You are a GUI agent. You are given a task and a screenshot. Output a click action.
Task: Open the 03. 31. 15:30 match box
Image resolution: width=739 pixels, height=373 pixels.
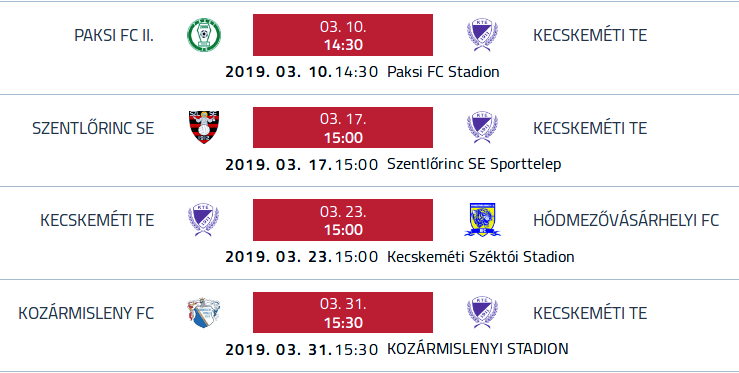[343, 312]
